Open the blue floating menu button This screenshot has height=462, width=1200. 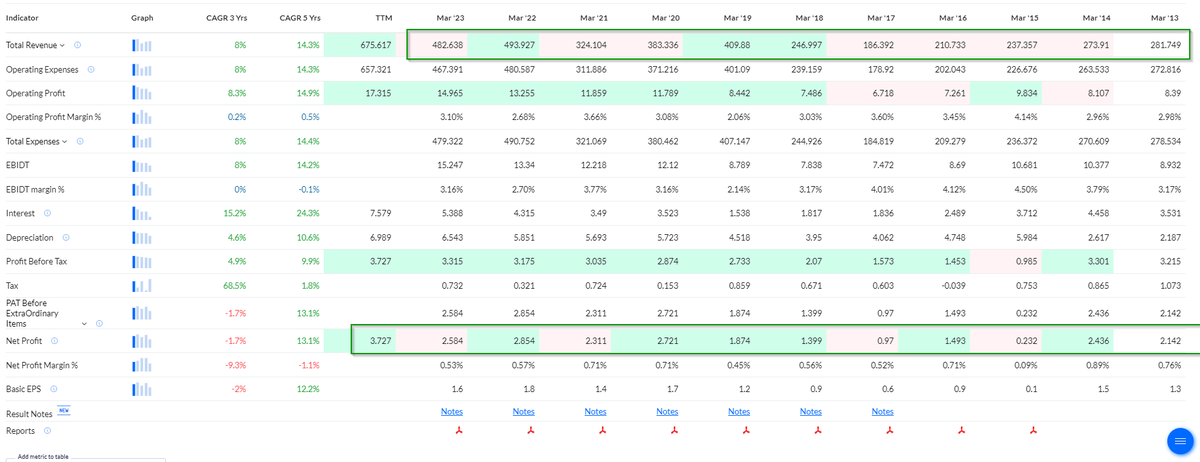[x=1182, y=441]
